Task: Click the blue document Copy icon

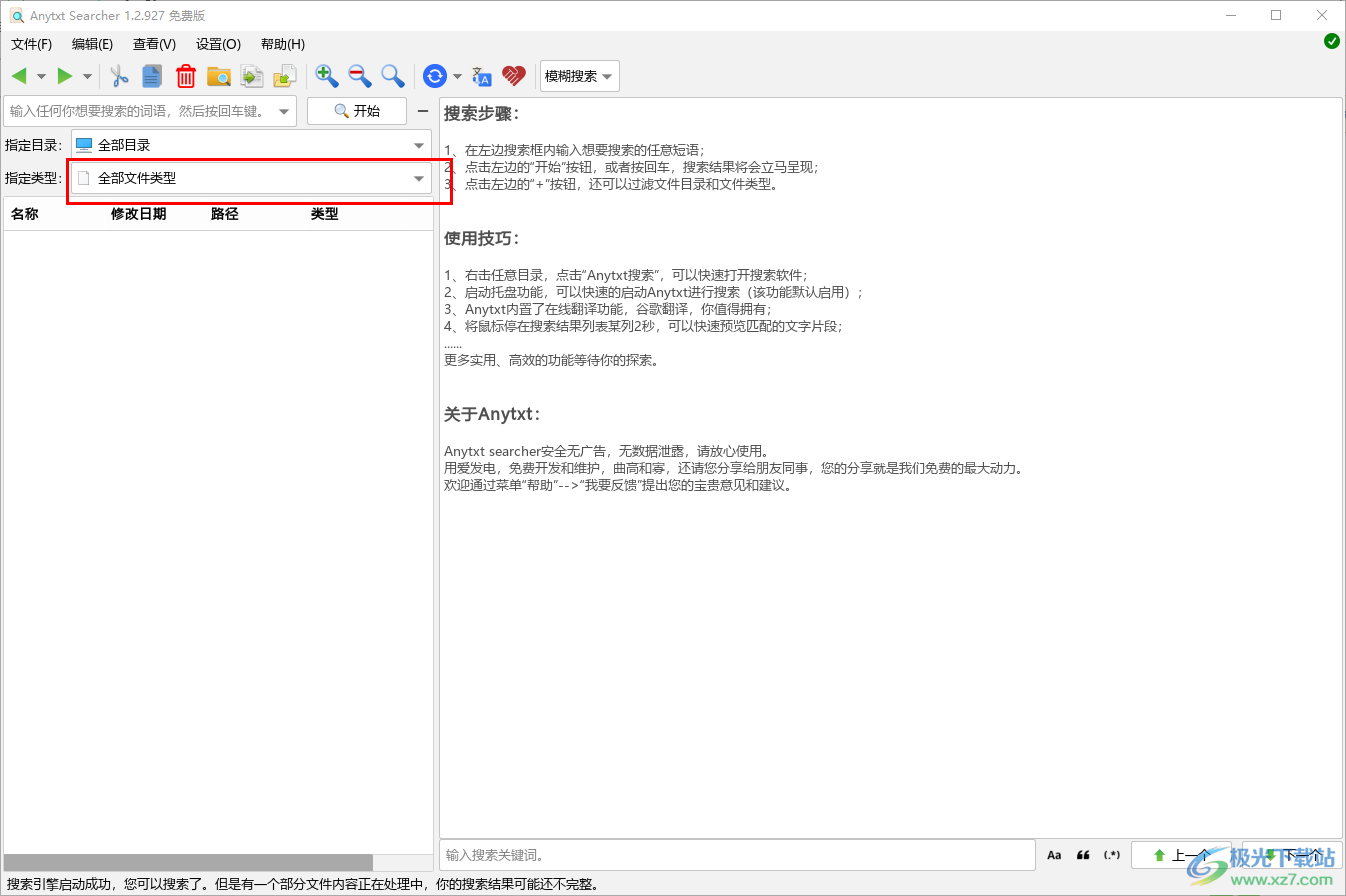Action: click(152, 76)
